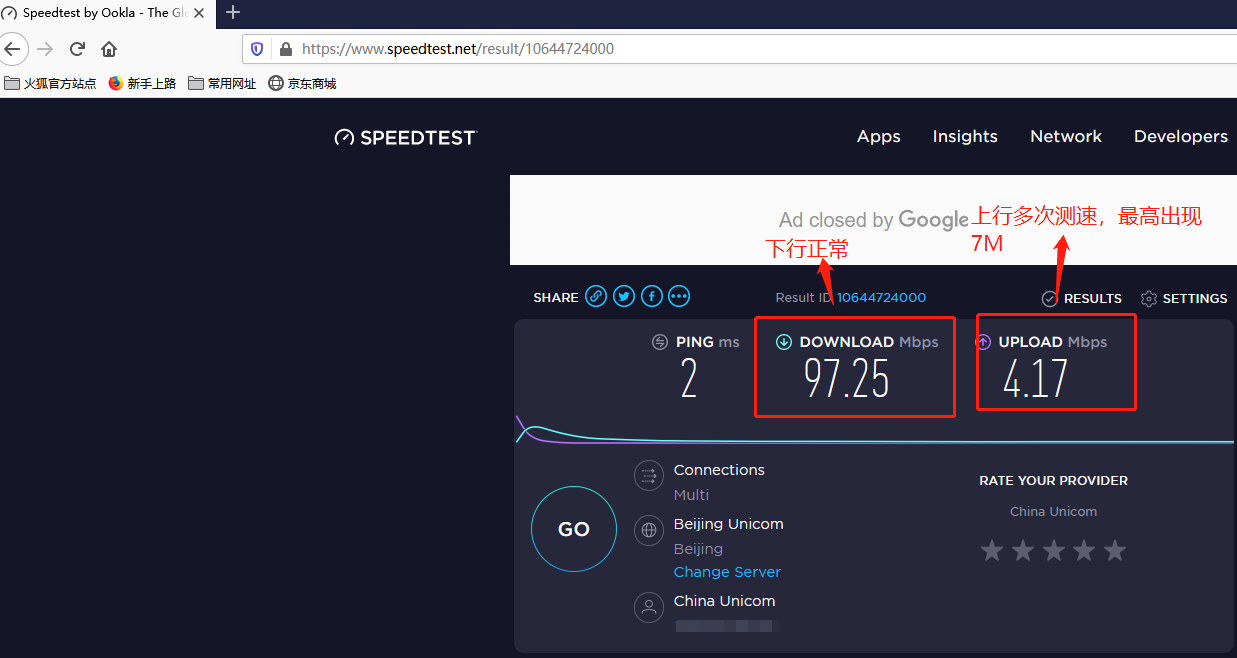
Task: Click the Beijing Unicom server name
Action: pos(728,524)
